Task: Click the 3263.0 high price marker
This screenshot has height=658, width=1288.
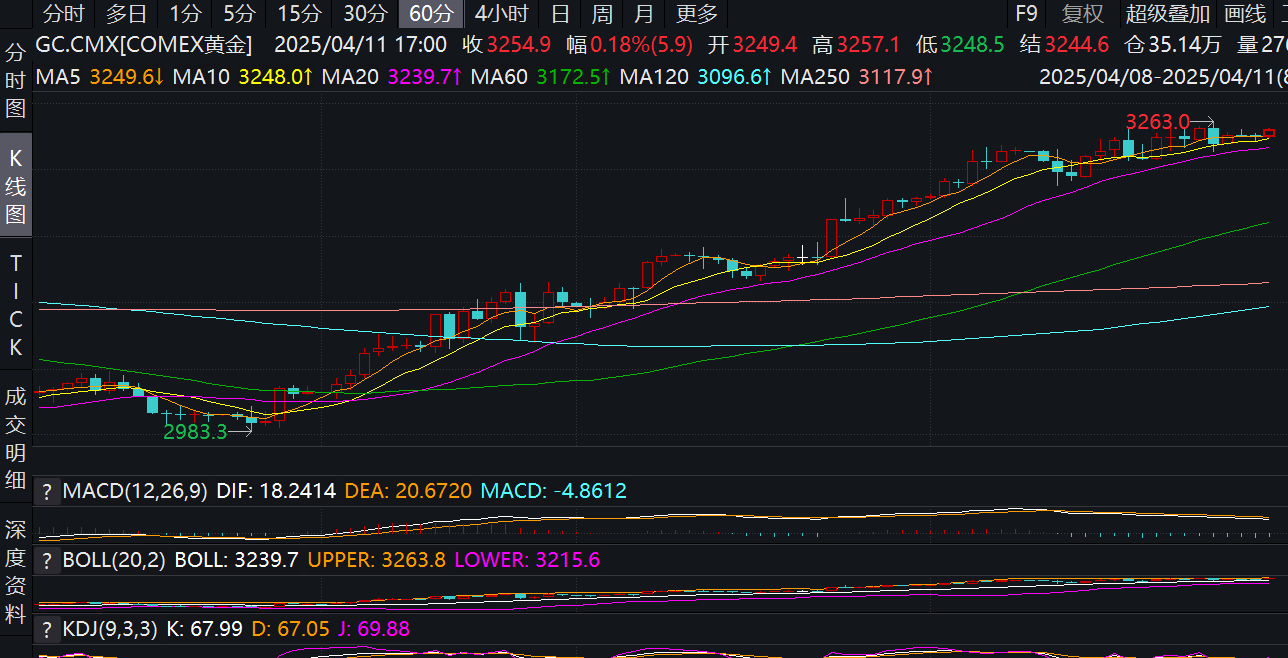Action: coord(1157,122)
